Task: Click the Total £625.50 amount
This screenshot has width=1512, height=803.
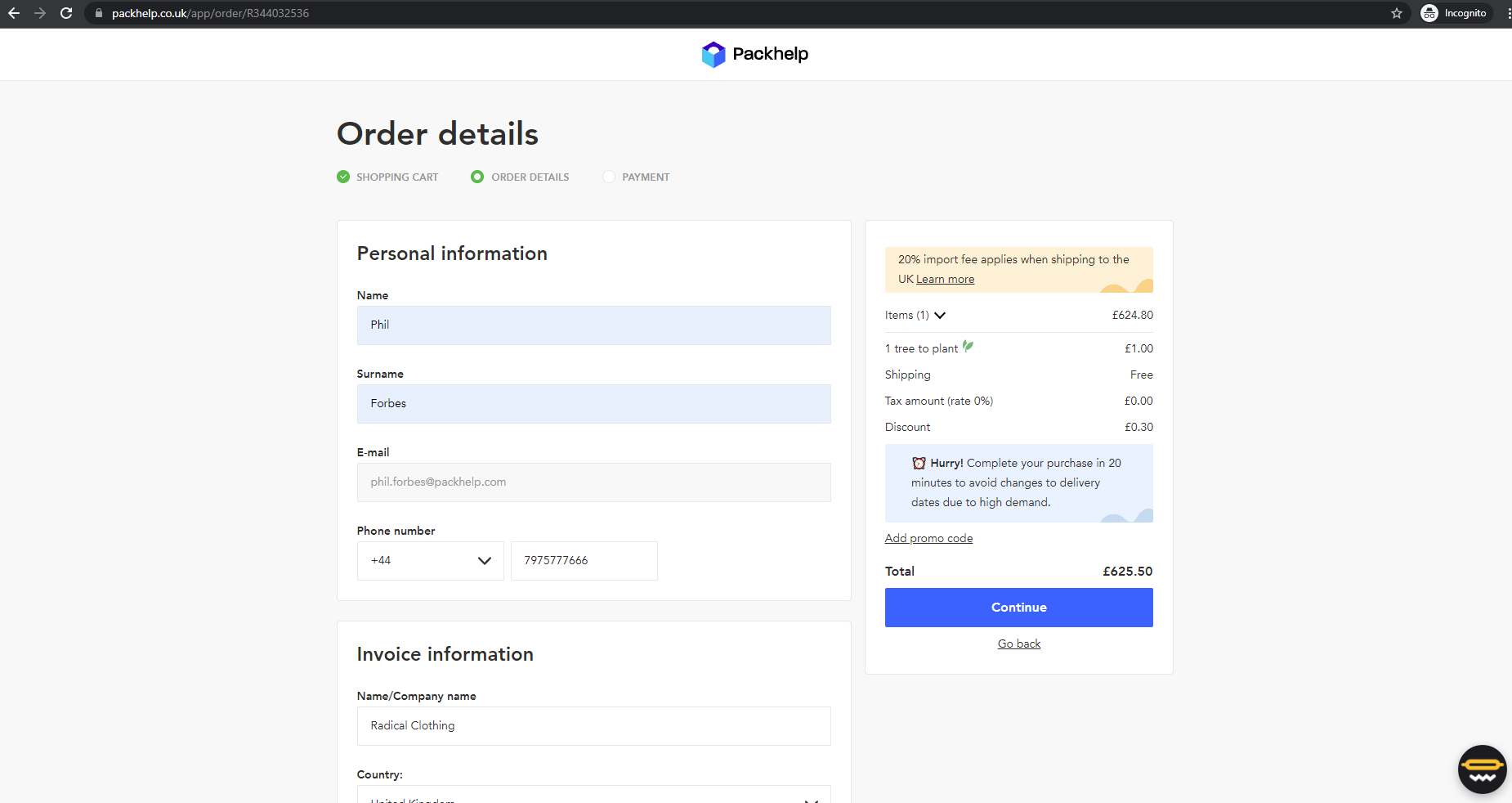Action: point(1128,572)
